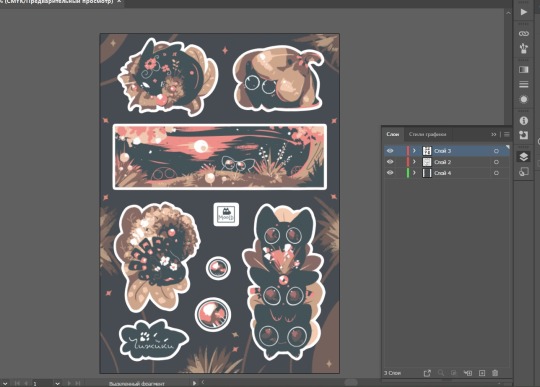Click the trash icon to delete layer
The image size is (540, 387).
tap(495, 373)
